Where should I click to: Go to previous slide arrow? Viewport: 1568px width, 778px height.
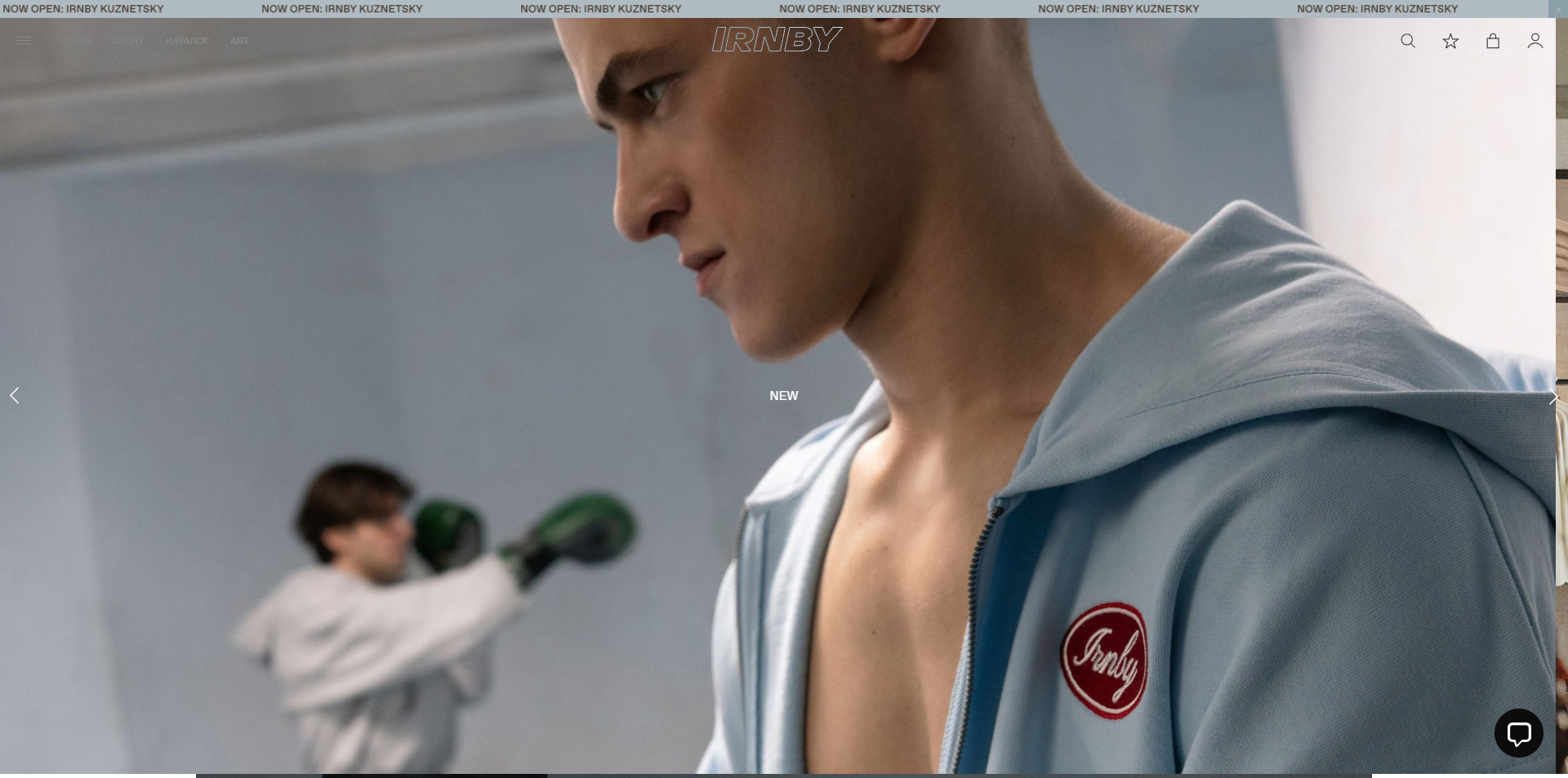(15, 396)
